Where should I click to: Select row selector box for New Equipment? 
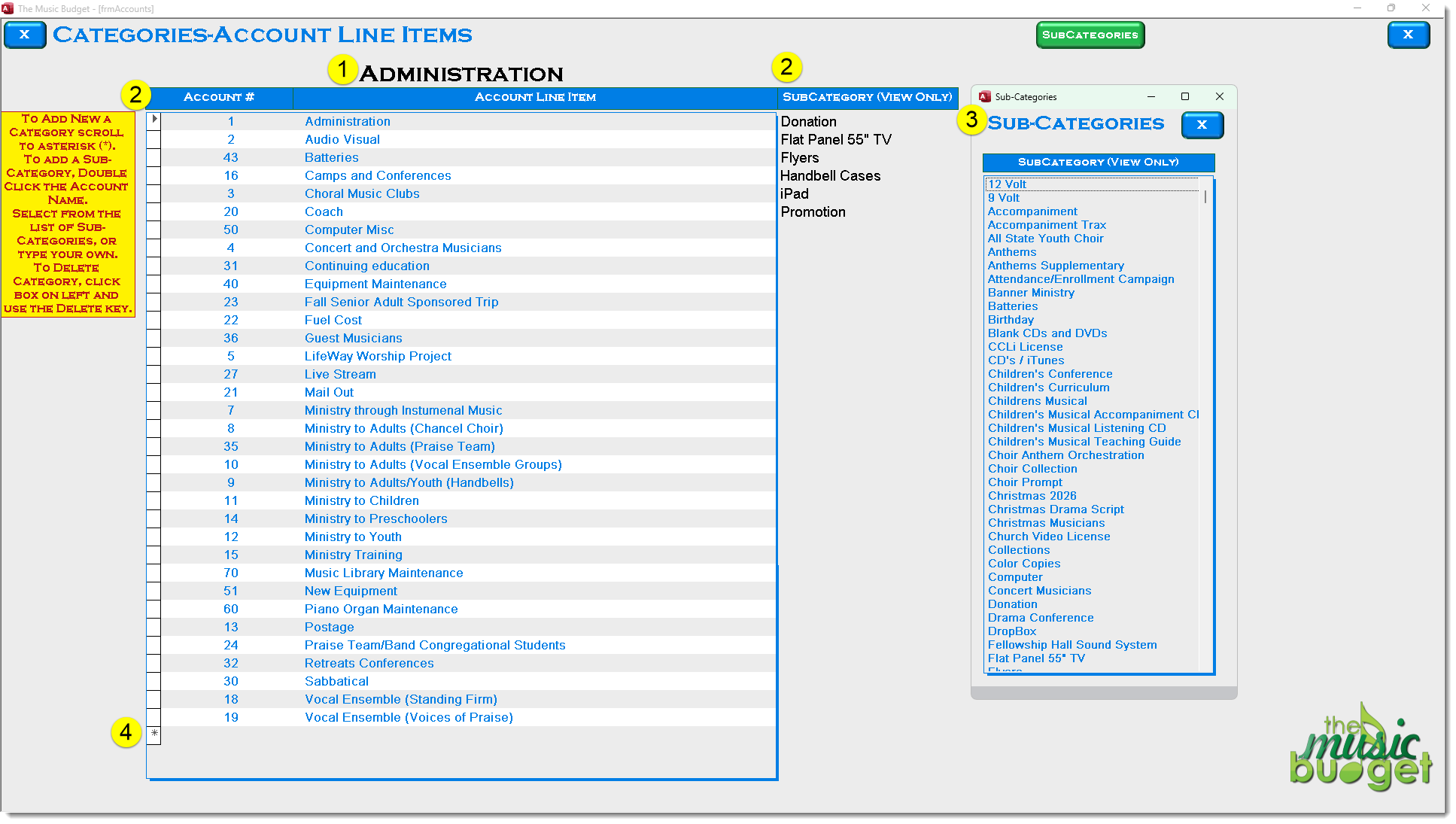point(154,591)
